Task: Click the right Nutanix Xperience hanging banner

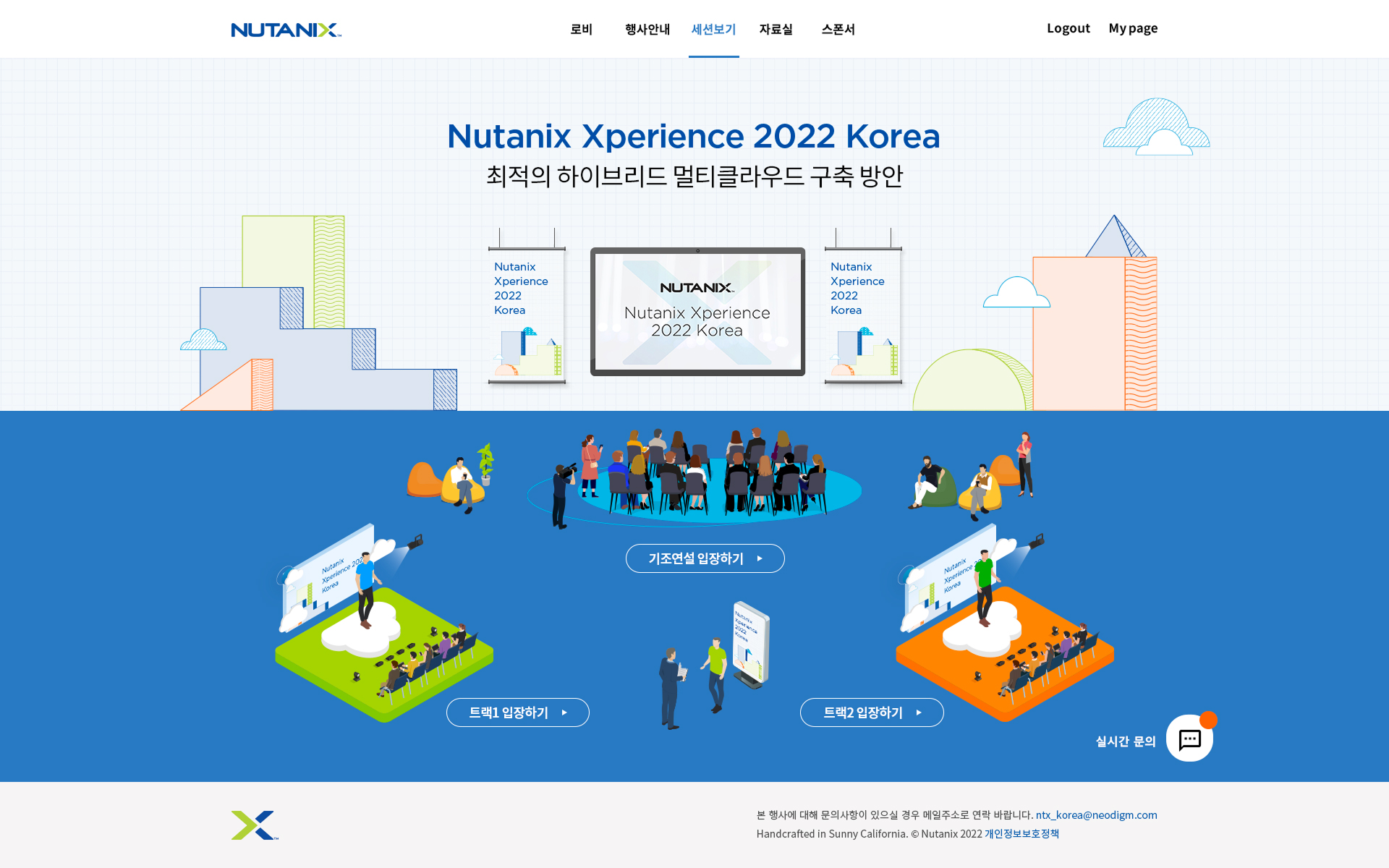Action: (x=863, y=307)
